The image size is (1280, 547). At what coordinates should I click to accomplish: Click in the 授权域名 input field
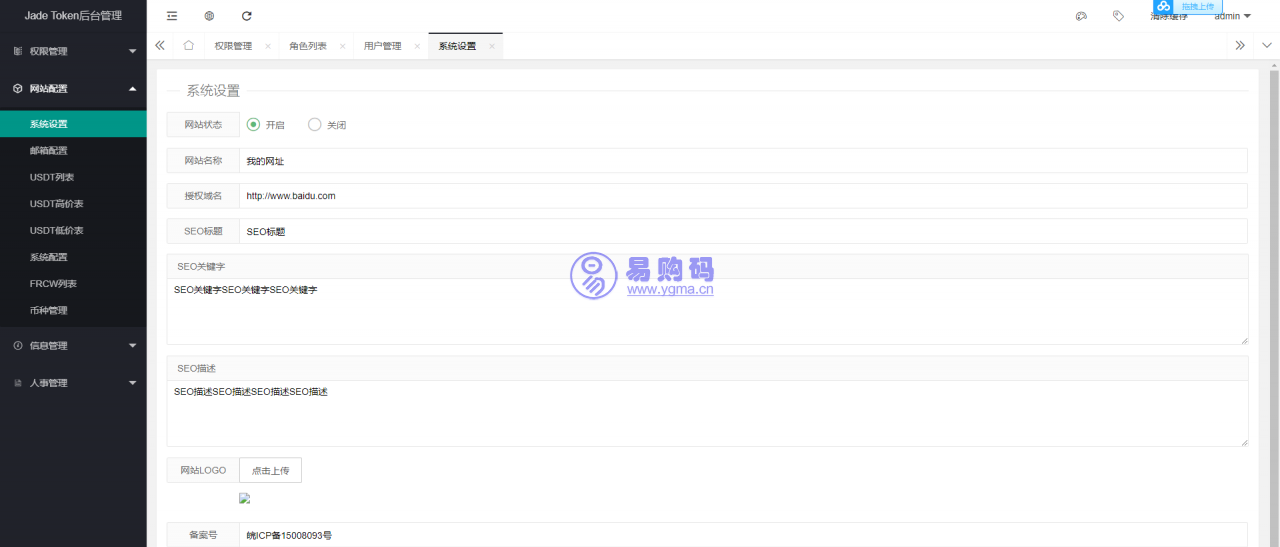[x=742, y=196]
